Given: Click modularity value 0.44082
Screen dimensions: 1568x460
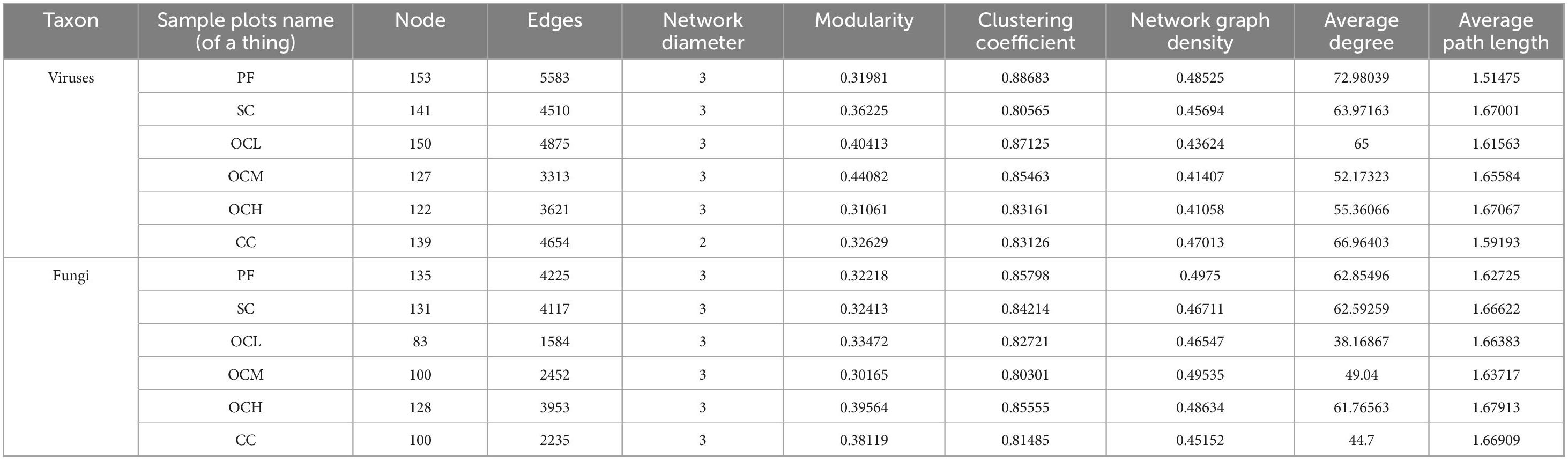Looking at the screenshot, I should (x=864, y=176).
